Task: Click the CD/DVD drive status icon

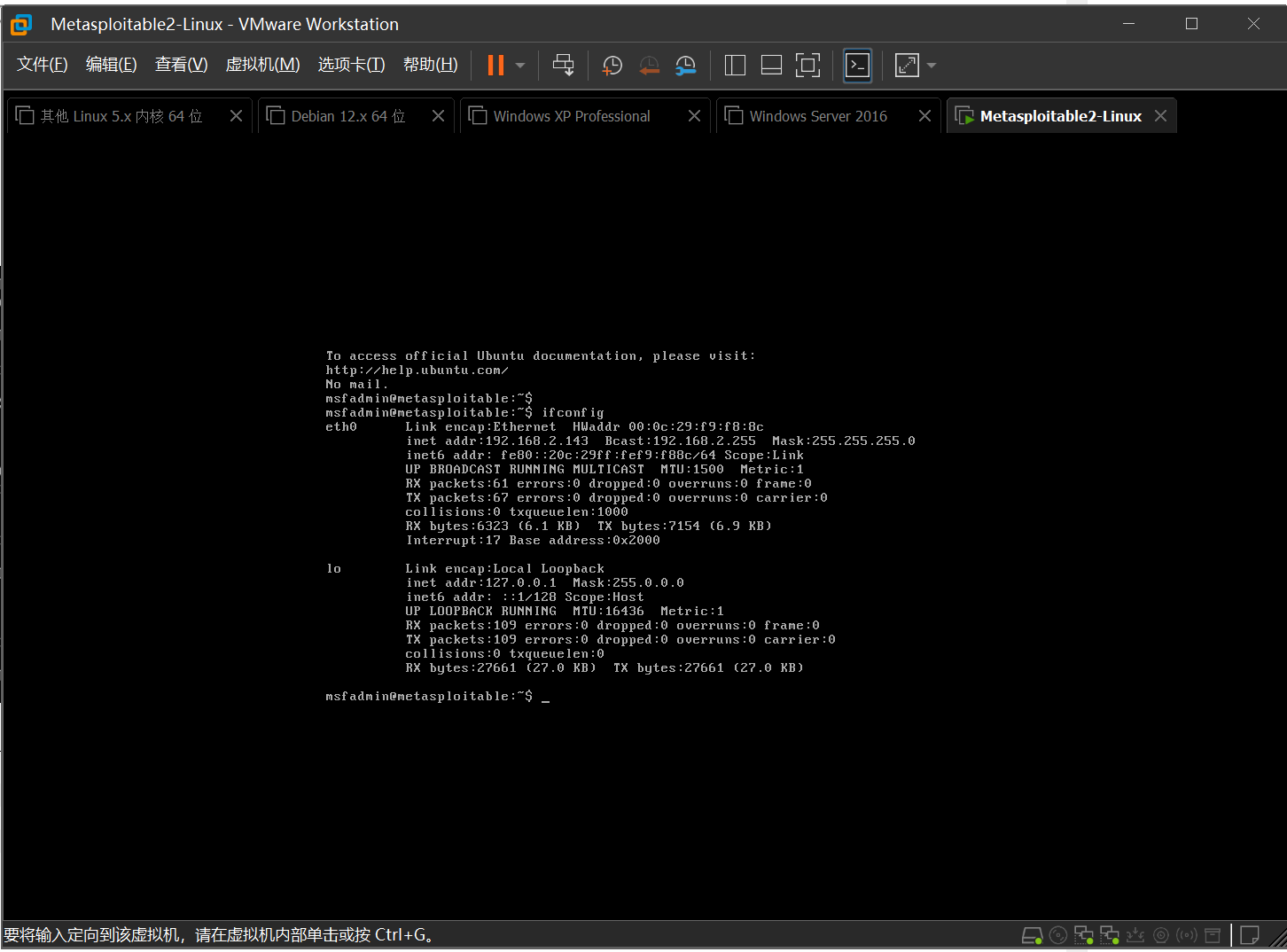Action: tap(1057, 935)
